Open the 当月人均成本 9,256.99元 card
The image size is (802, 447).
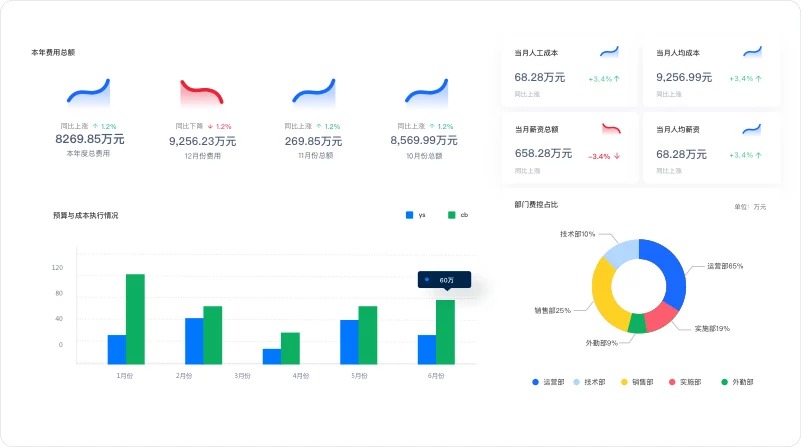pos(711,72)
